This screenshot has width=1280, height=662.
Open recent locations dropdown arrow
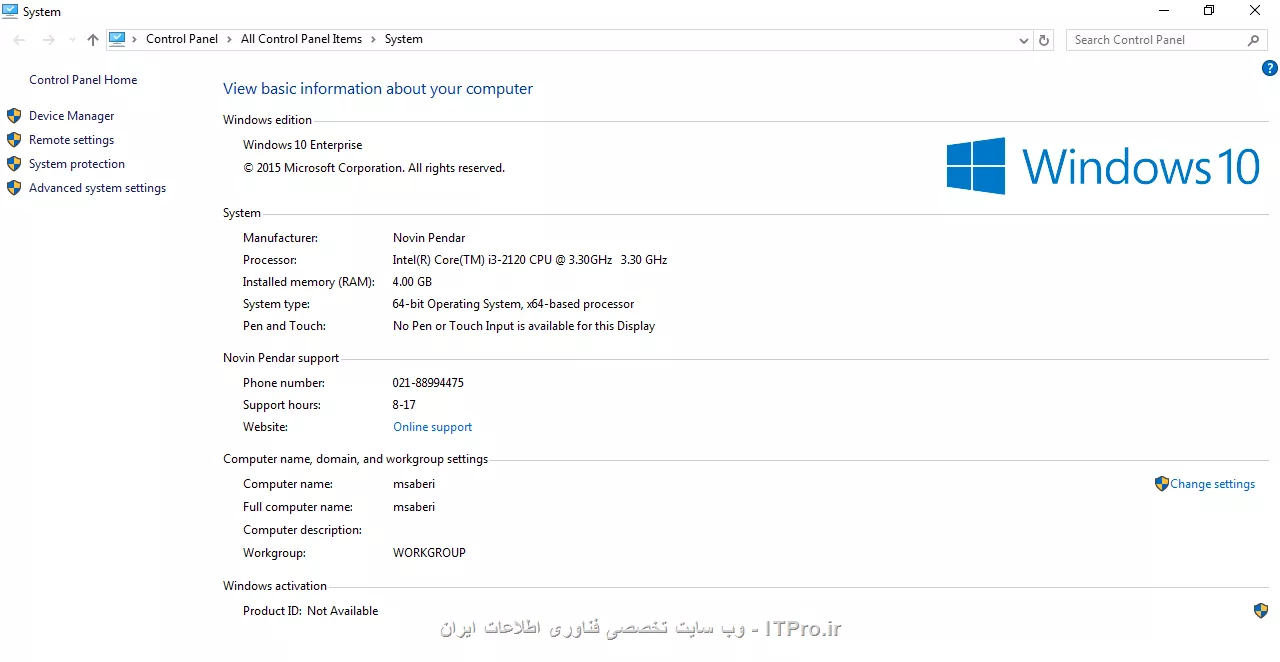72,40
